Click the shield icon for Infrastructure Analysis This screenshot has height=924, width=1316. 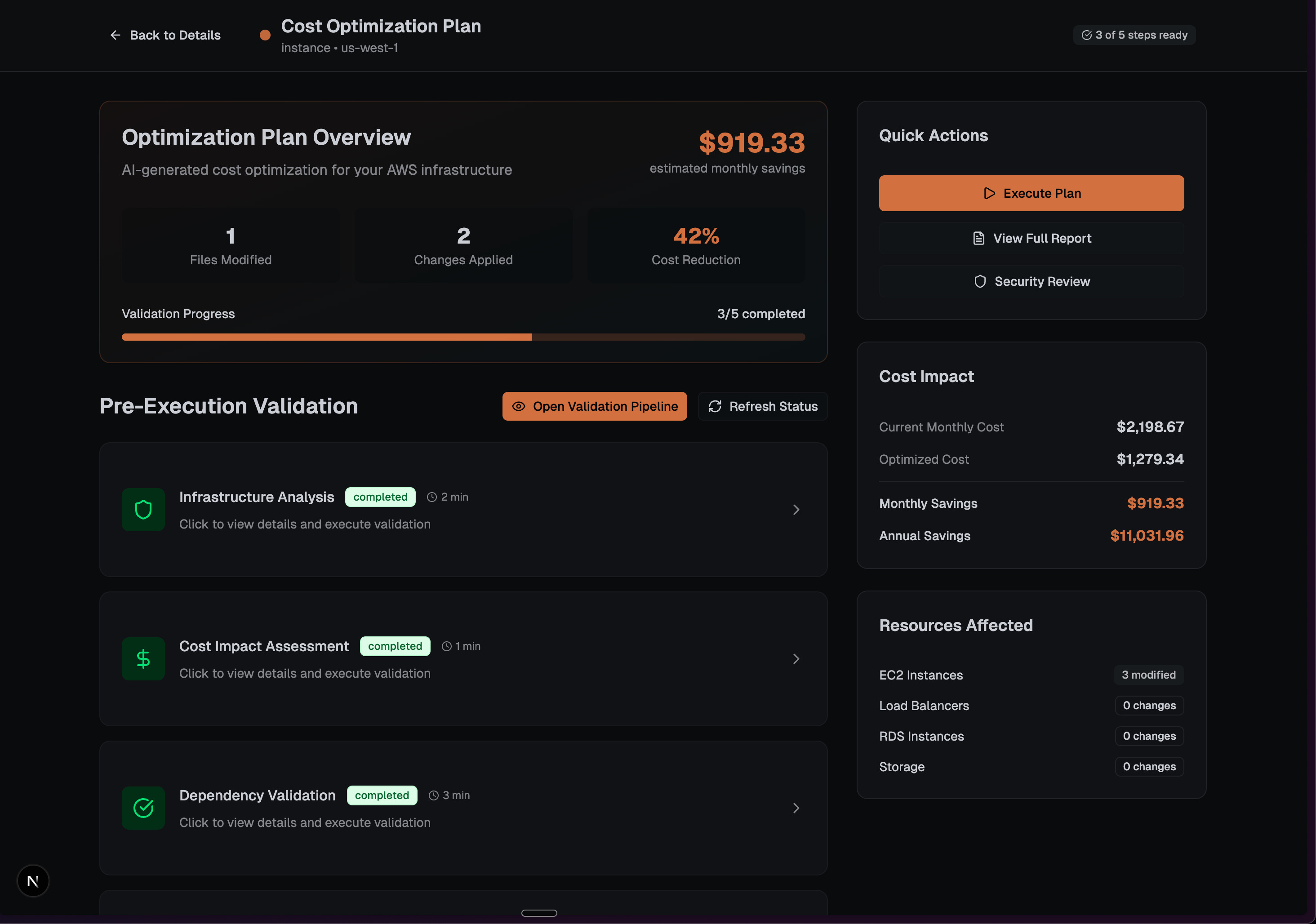143,510
